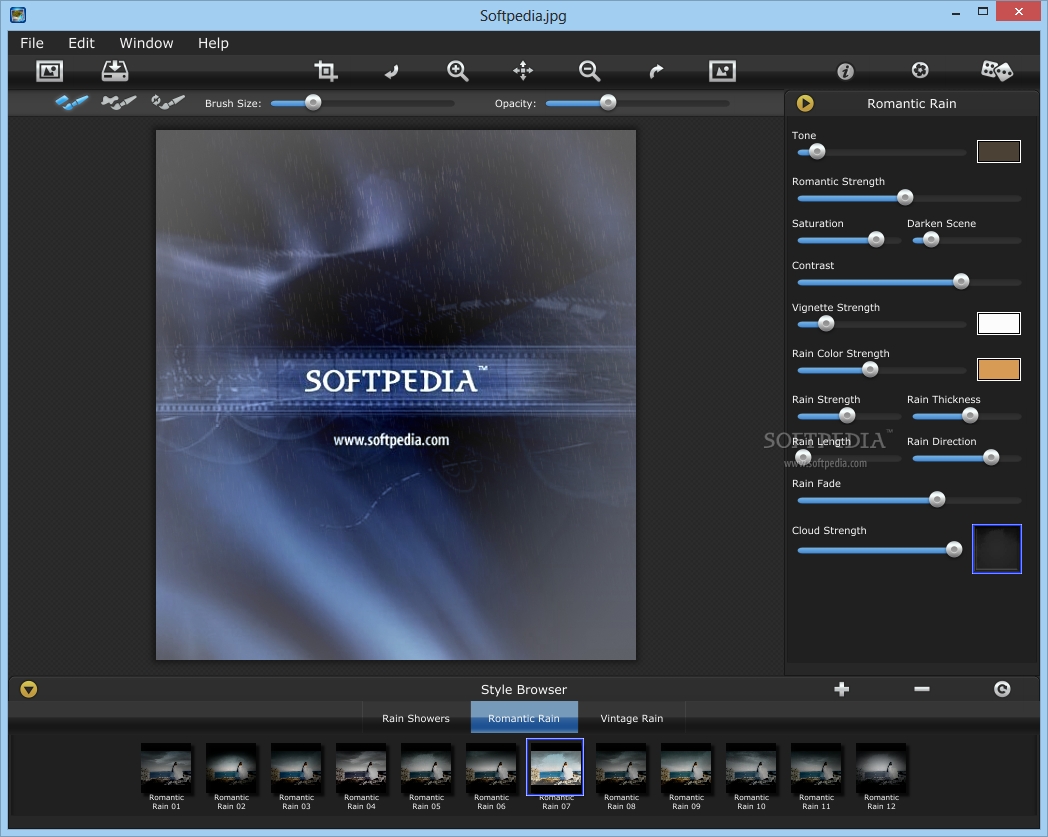Open the Help menu
1048x837 pixels.
213,43
